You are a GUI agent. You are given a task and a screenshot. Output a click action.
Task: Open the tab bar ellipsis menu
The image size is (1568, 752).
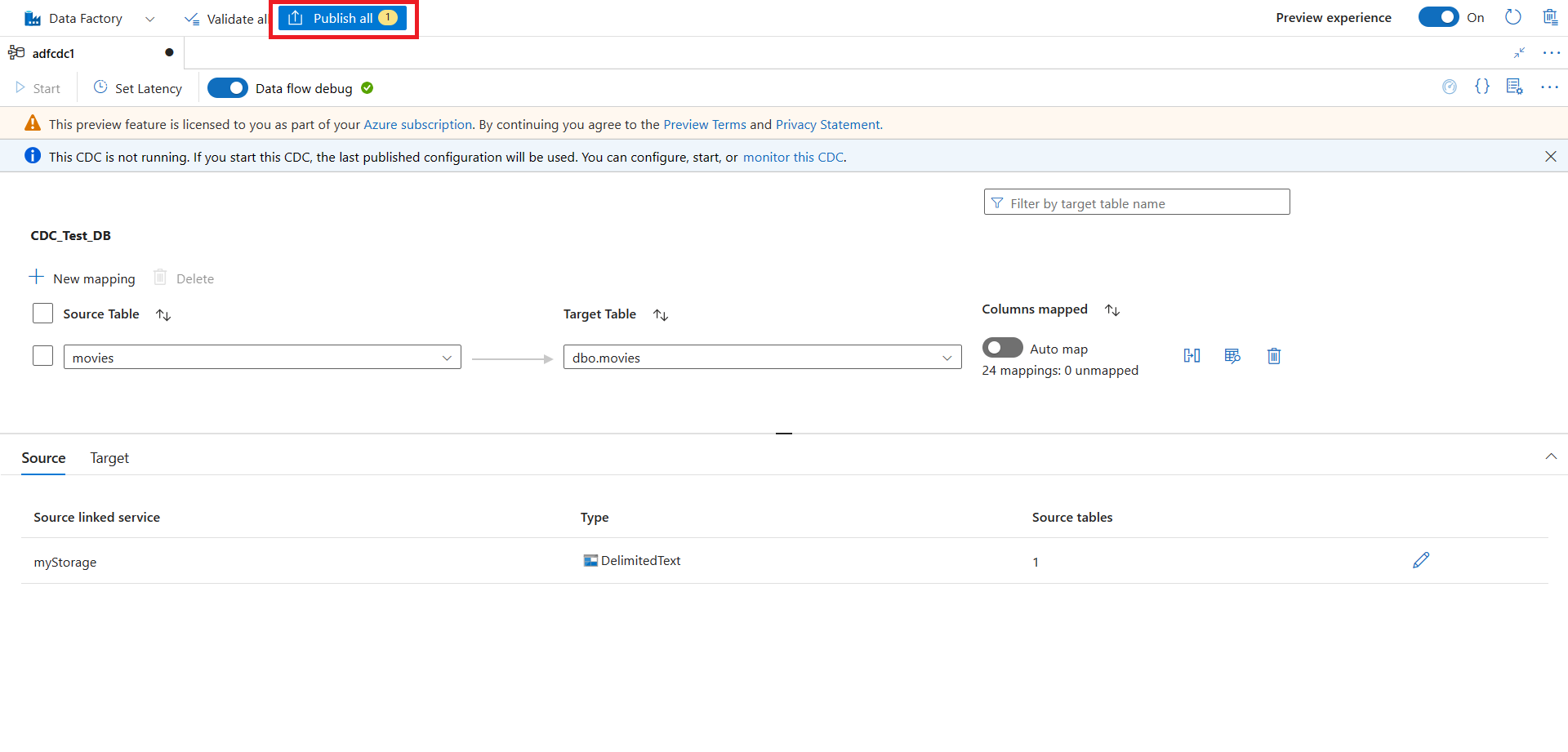(x=1552, y=53)
